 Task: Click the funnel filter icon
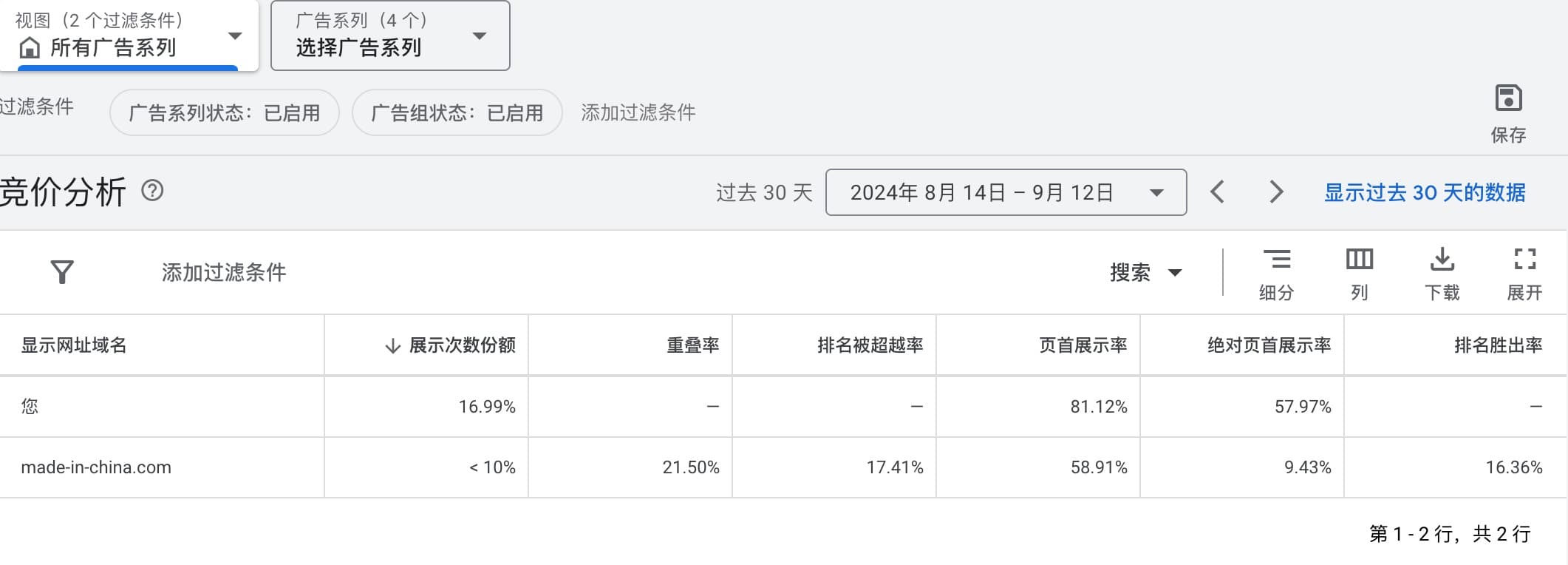62,272
